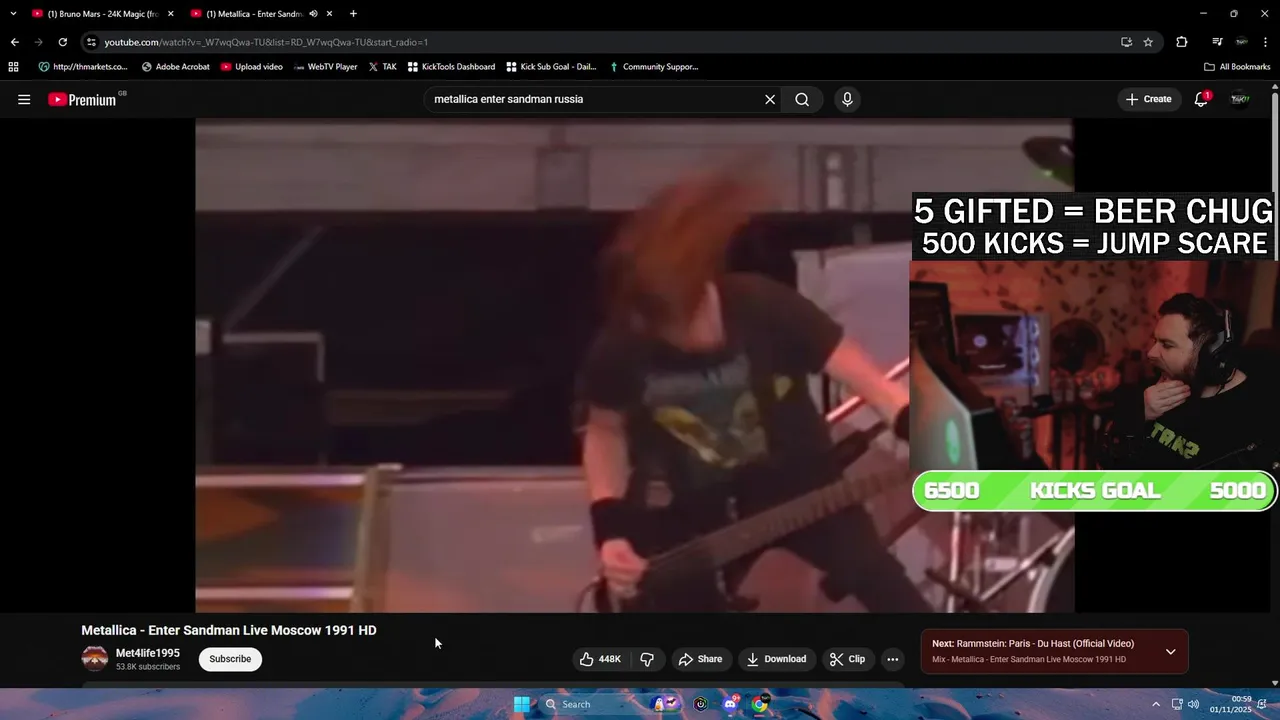Open the volume tray icon
The height and width of the screenshot is (720, 1280).
pyautogui.click(x=1193, y=704)
